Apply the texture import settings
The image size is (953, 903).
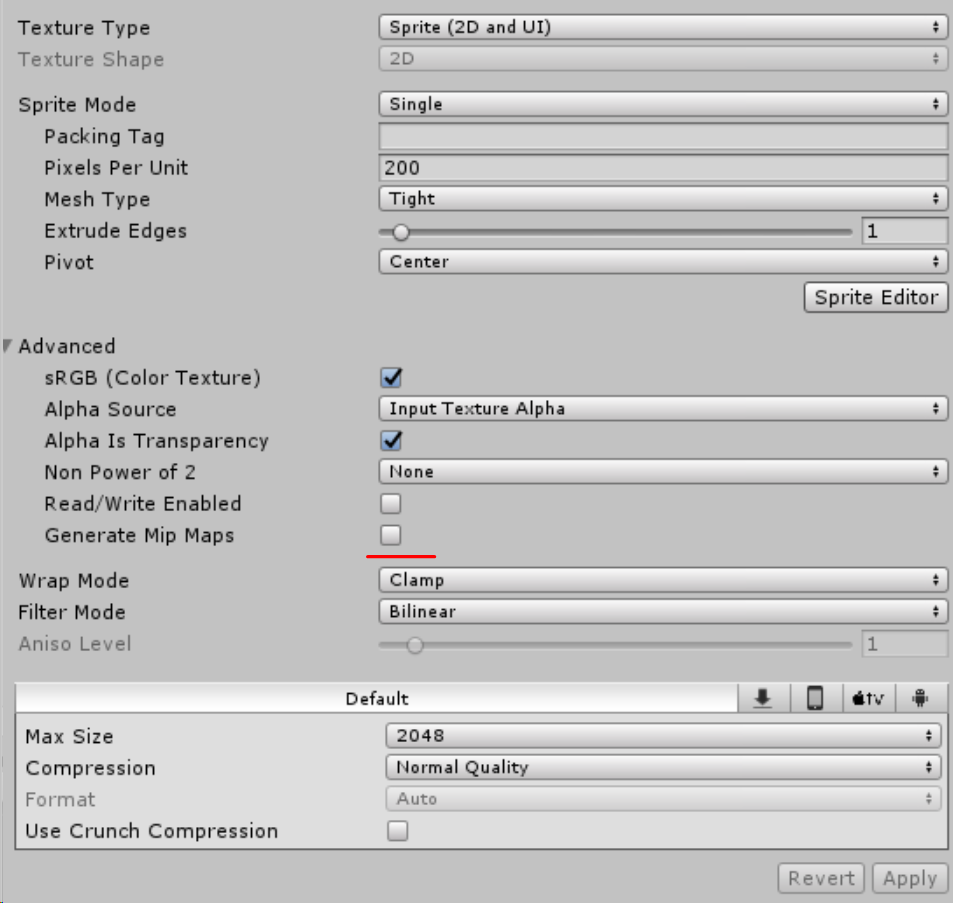909,877
